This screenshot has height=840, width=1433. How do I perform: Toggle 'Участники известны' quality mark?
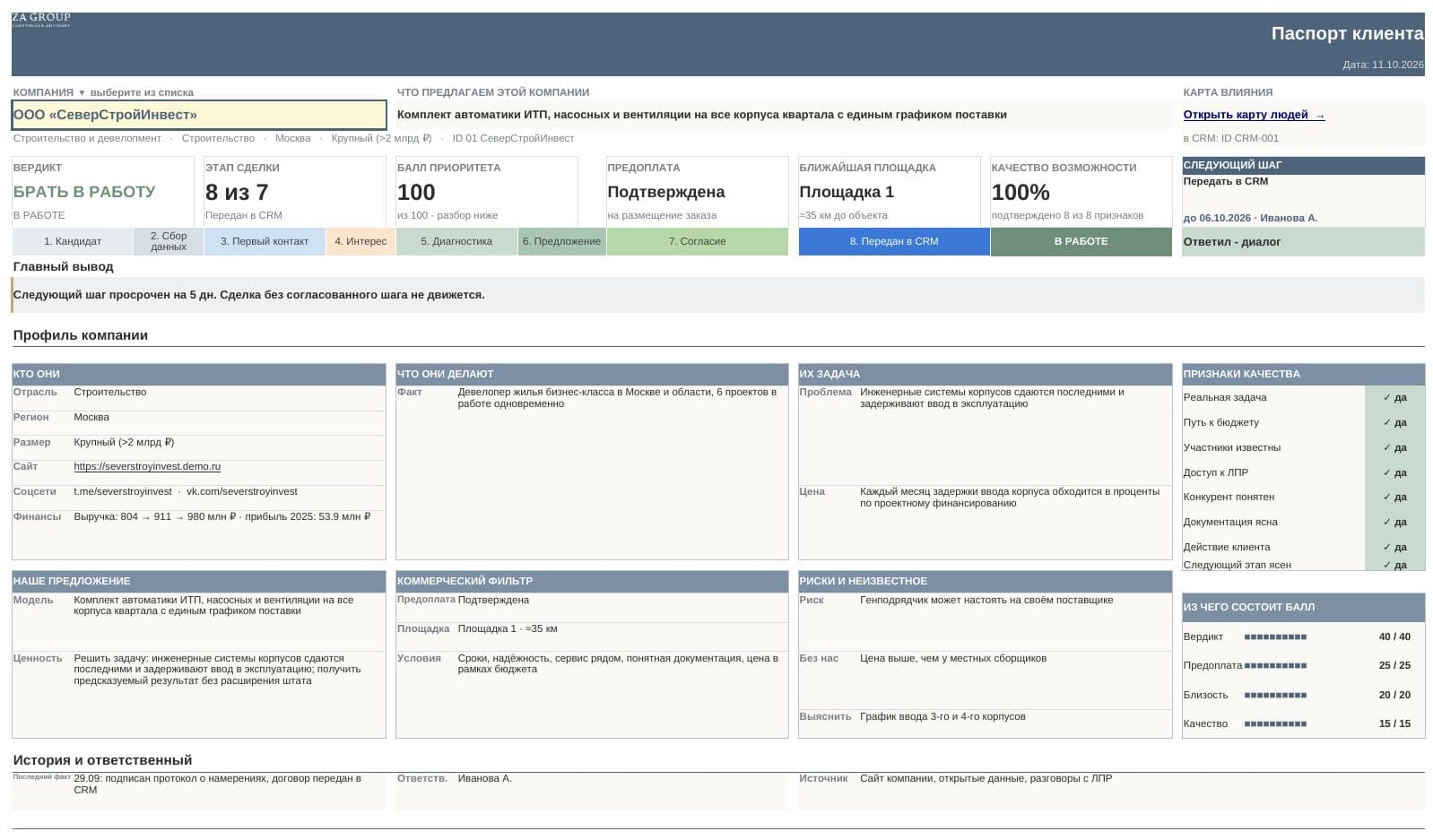pyautogui.click(x=1394, y=447)
